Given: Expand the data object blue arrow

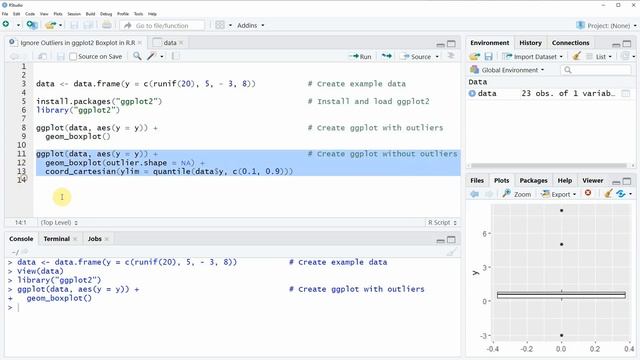Looking at the screenshot, I should [x=472, y=93].
